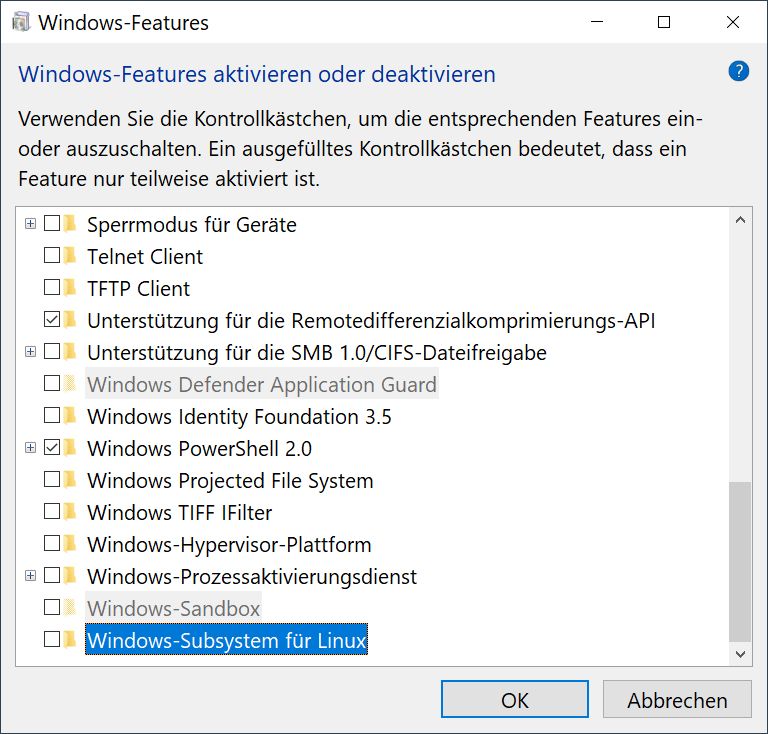
Task: Click folder icon beside Windows Identity Foundation 3.5
Action: [70, 416]
